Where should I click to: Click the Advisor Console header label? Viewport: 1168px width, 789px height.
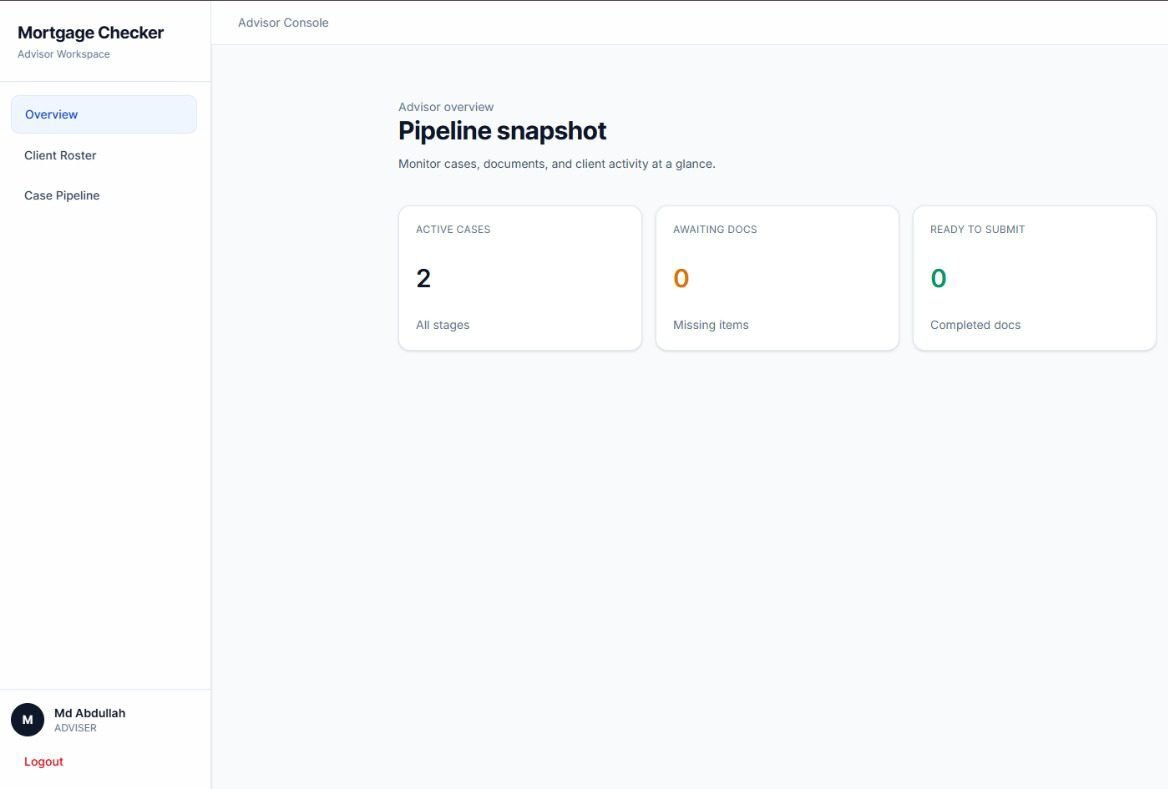point(283,23)
